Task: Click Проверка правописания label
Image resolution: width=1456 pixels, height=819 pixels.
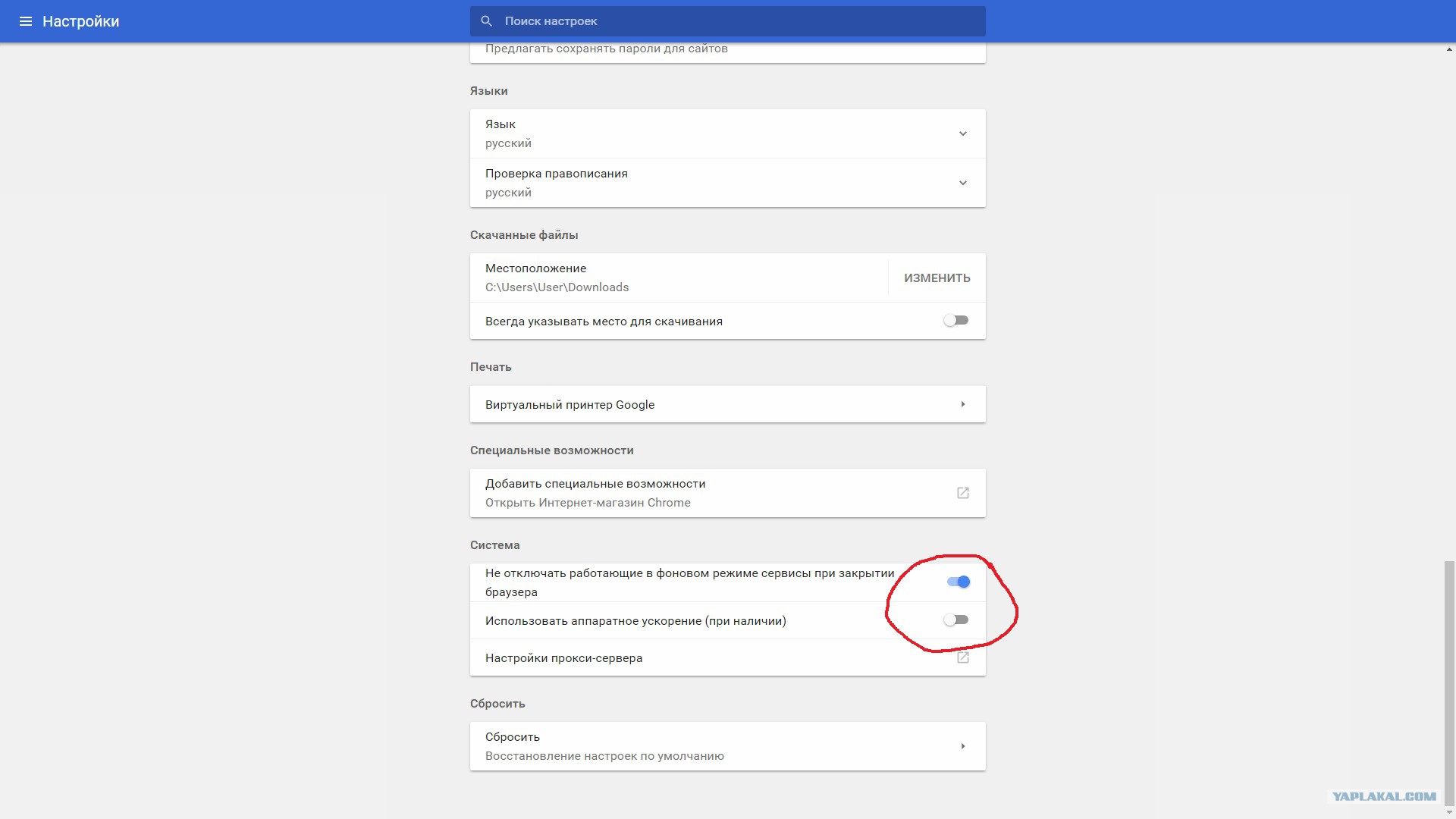Action: tap(556, 174)
